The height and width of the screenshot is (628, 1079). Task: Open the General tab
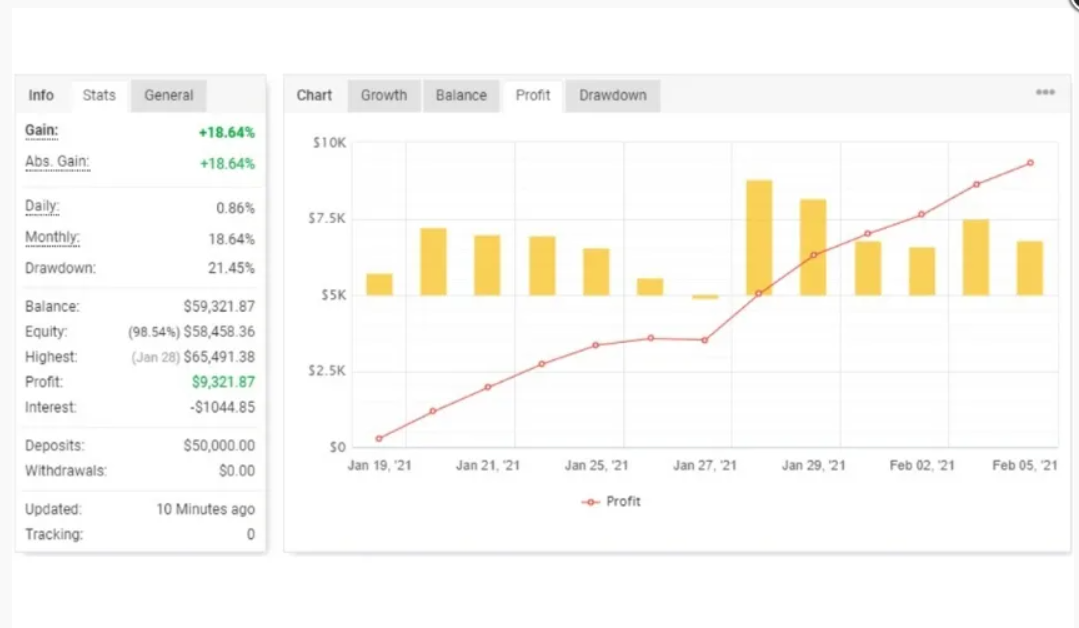168,95
